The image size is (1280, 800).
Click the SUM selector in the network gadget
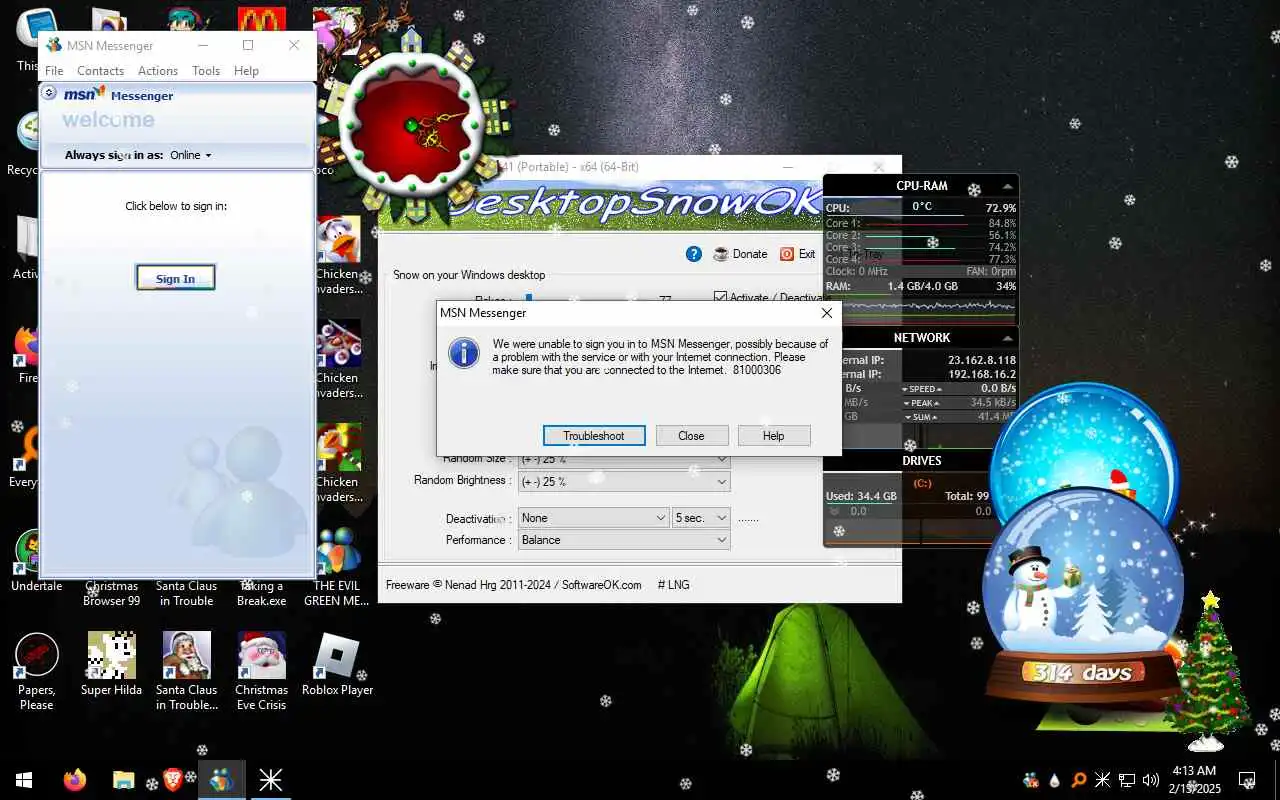pyautogui.click(x=922, y=417)
